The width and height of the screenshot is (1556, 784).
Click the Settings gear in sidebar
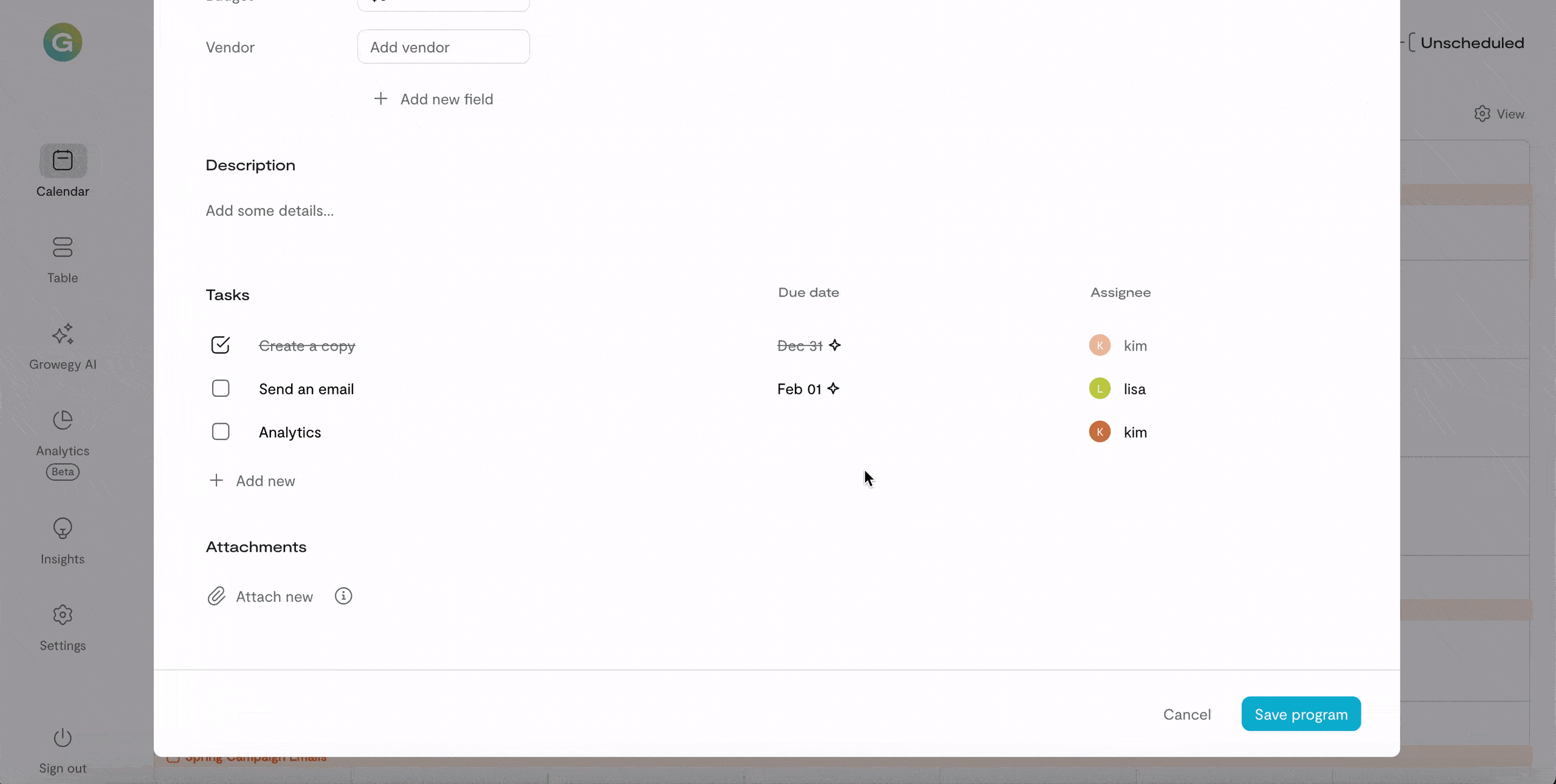coord(63,615)
